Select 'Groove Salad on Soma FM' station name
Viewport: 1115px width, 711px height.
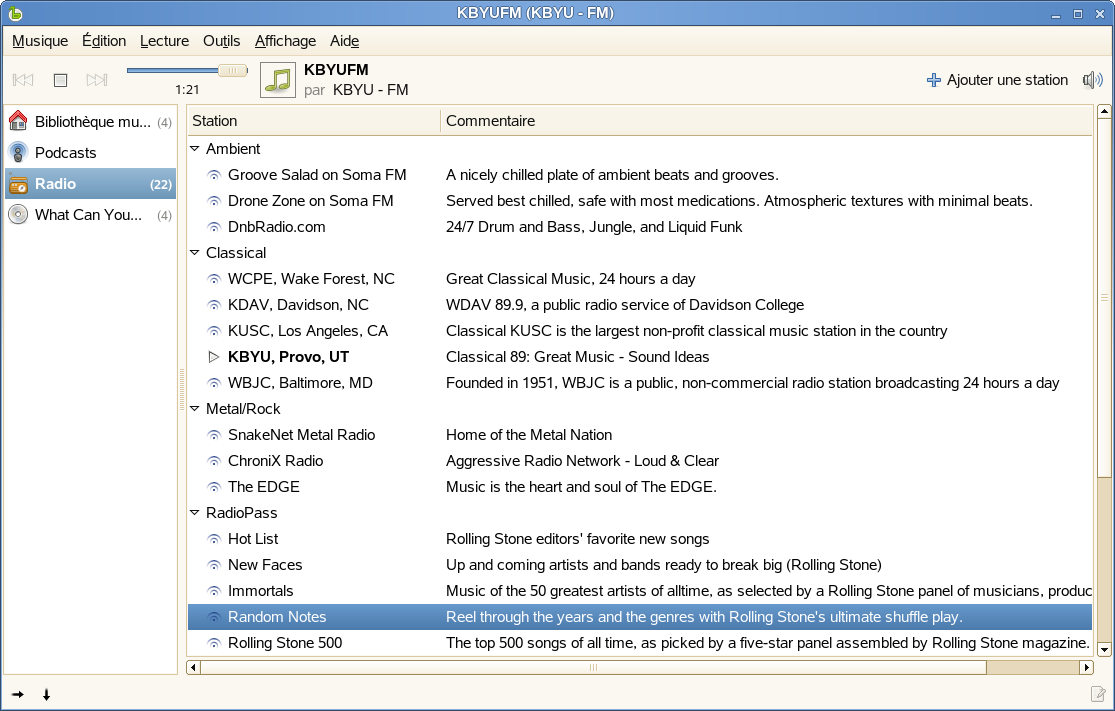click(x=317, y=175)
